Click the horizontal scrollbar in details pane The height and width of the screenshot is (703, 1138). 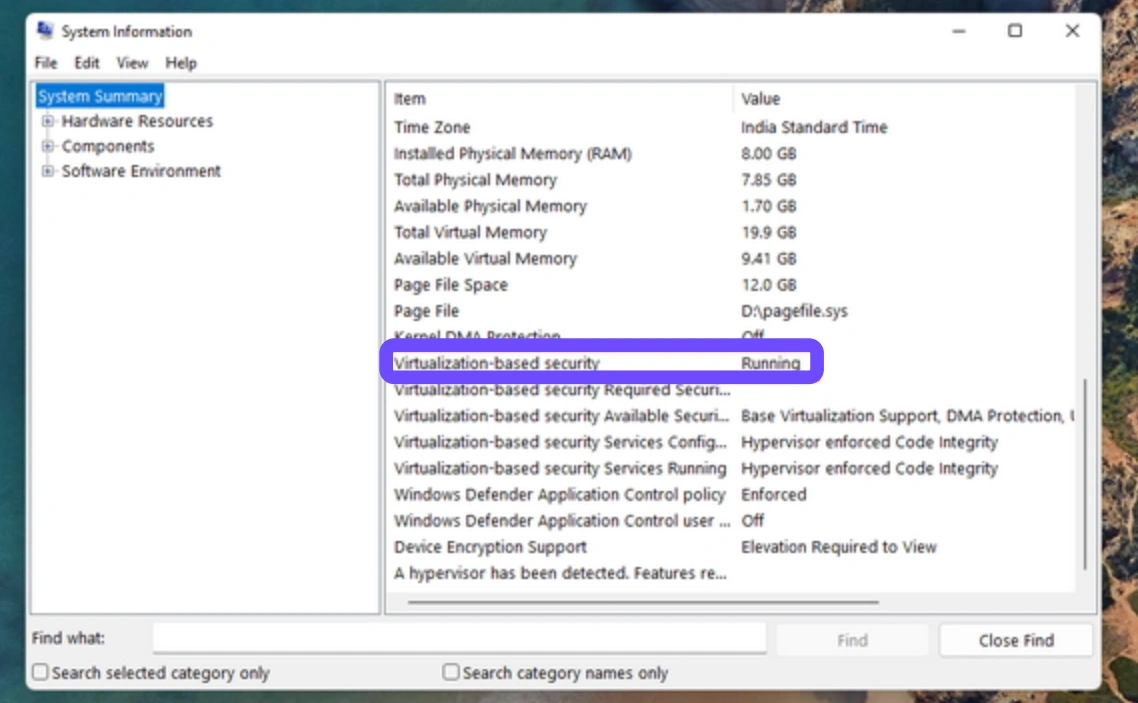643,602
